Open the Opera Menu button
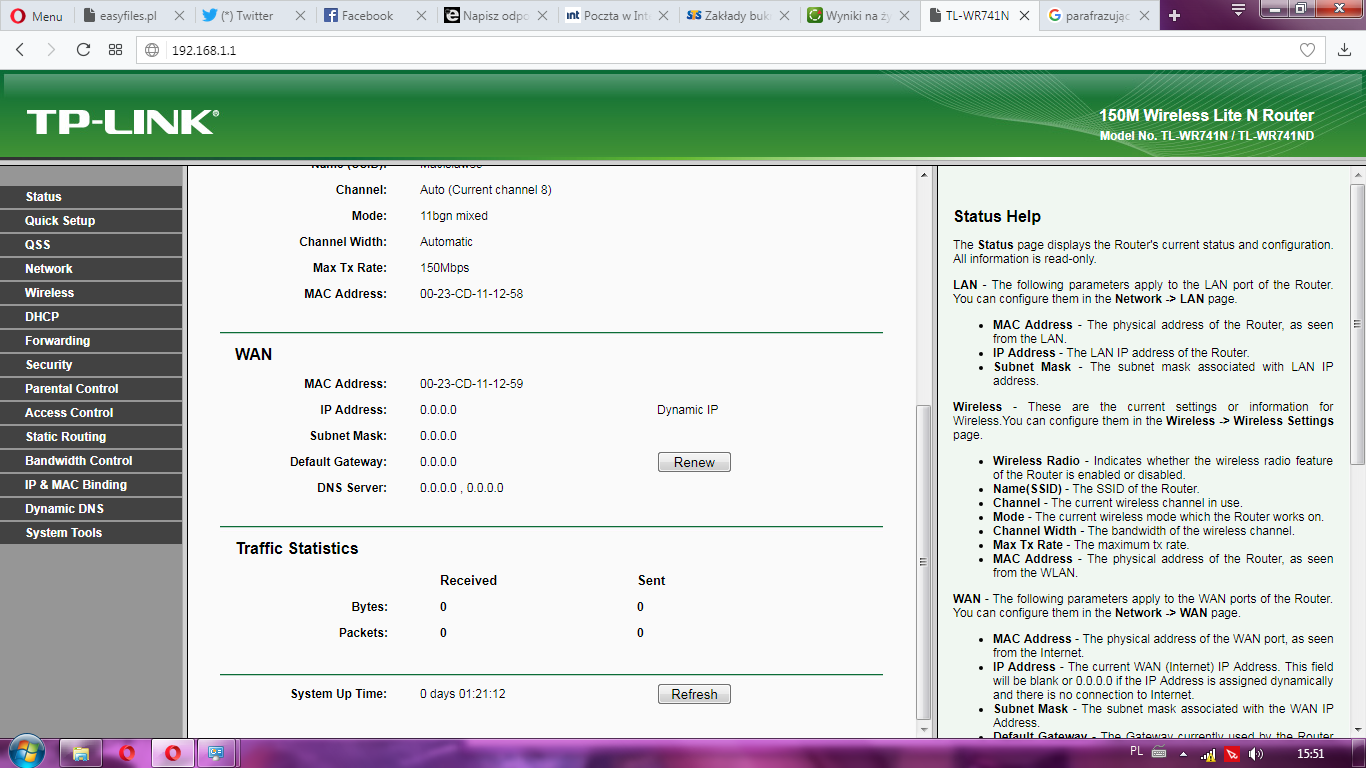 36,15
